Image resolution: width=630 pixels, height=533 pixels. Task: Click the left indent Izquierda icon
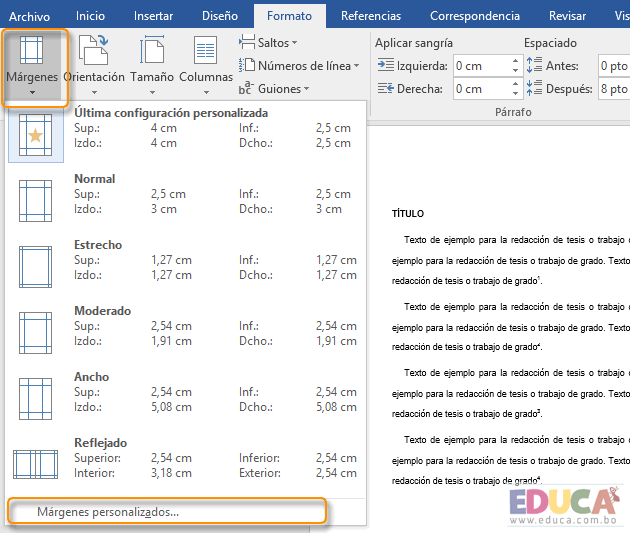click(386, 65)
